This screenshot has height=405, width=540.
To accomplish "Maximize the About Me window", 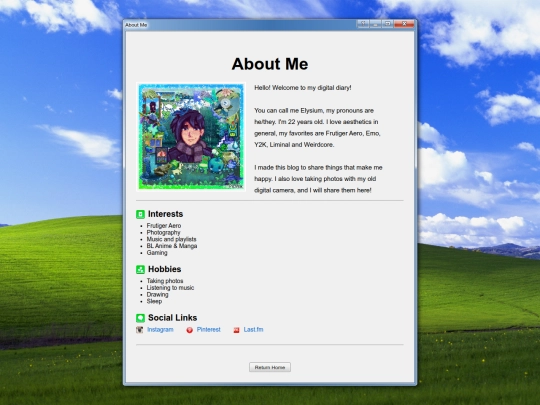I will [x=387, y=24].
